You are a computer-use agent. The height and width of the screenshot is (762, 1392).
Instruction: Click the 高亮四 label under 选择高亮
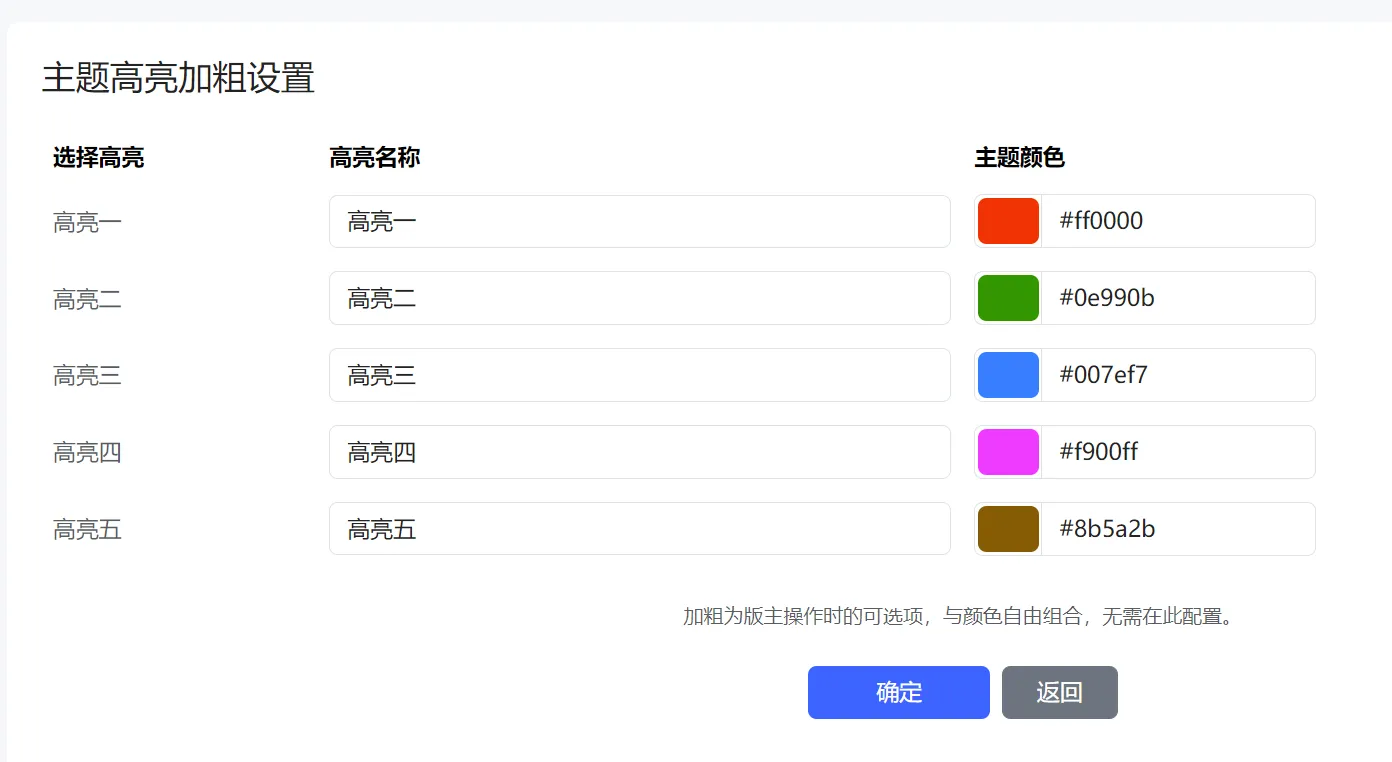point(87,453)
